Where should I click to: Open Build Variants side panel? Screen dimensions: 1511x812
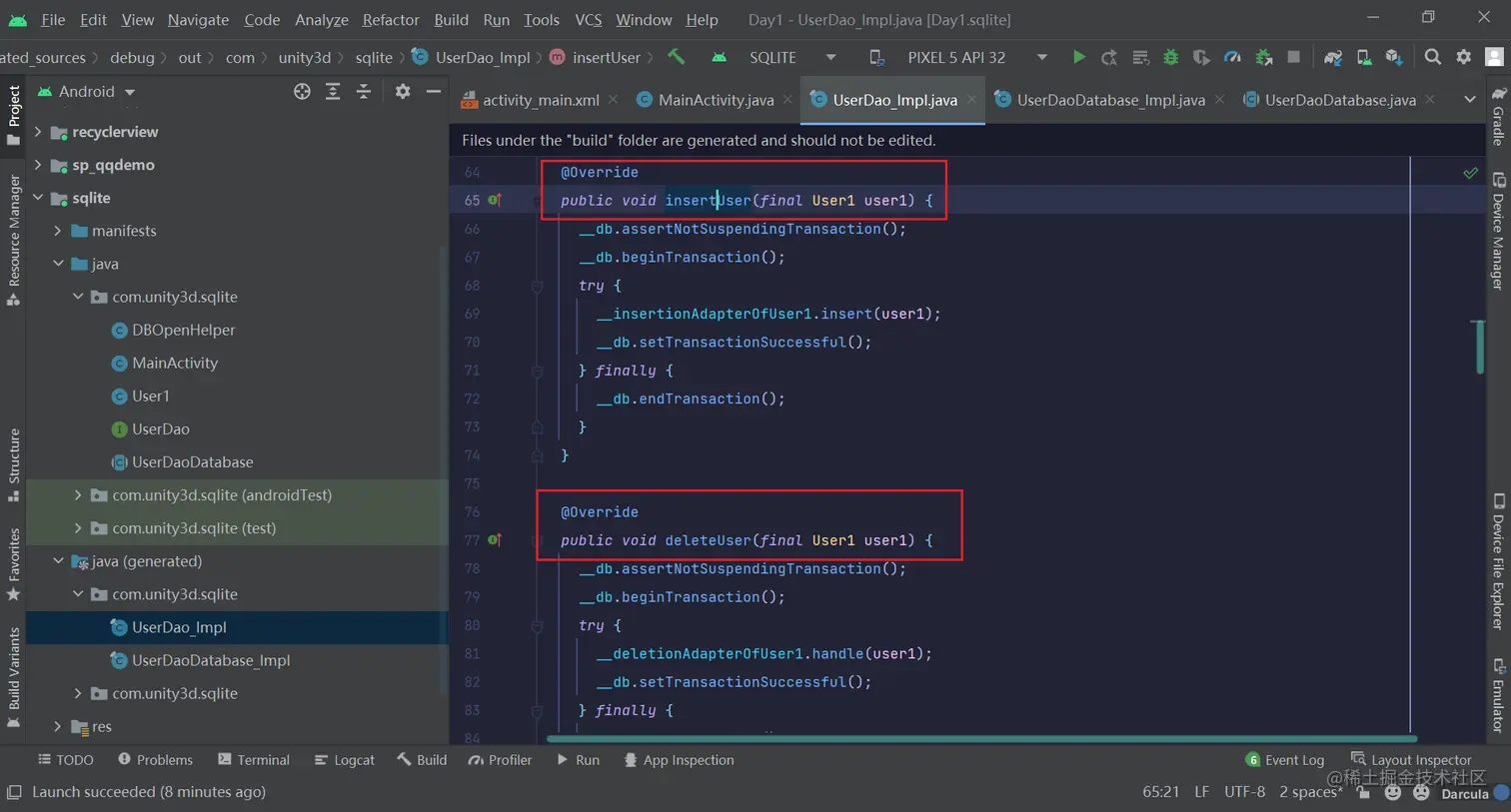tap(14, 678)
